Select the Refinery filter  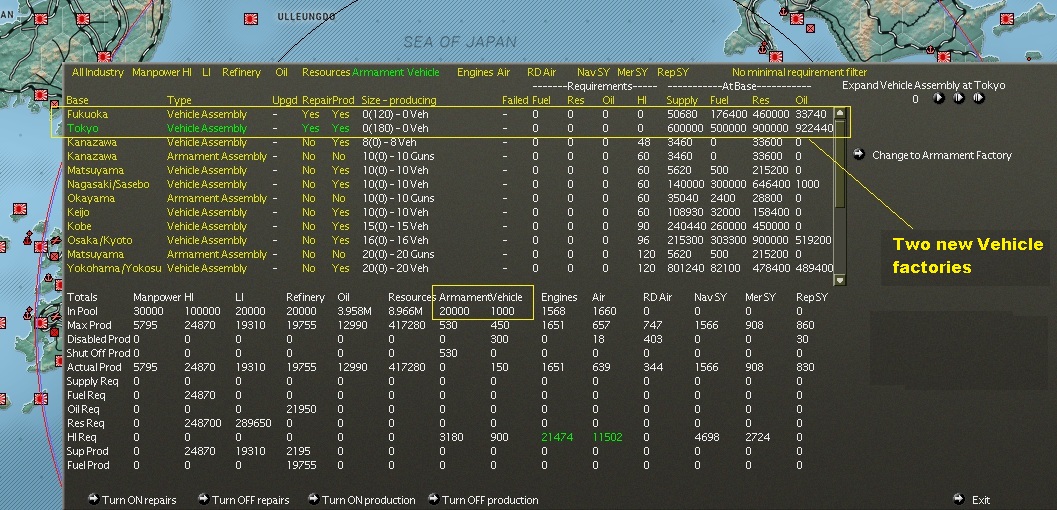click(x=241, y=72)
